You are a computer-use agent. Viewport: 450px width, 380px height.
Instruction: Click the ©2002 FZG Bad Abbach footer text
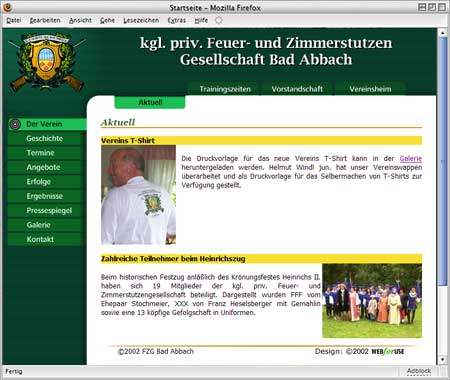click(156, 351)
